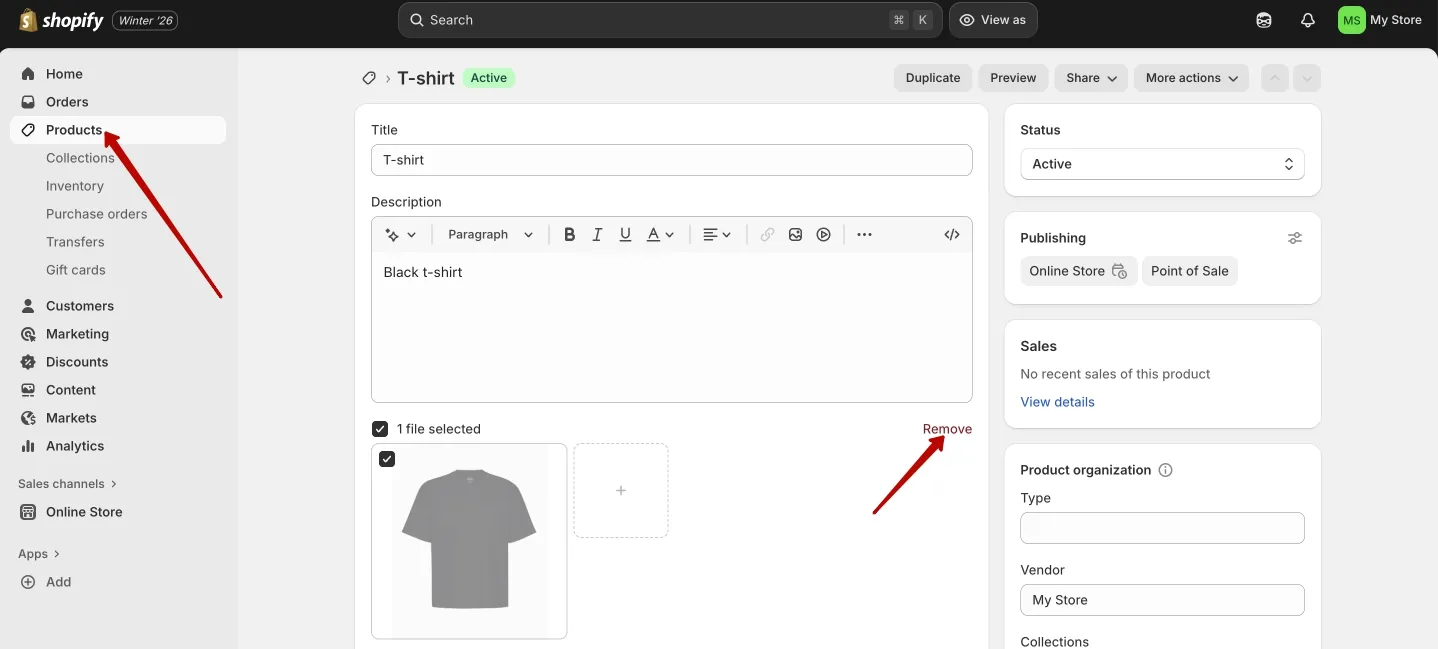
Task: Open the Analytics section in the sidebar
Action: [x=72, y=445]
